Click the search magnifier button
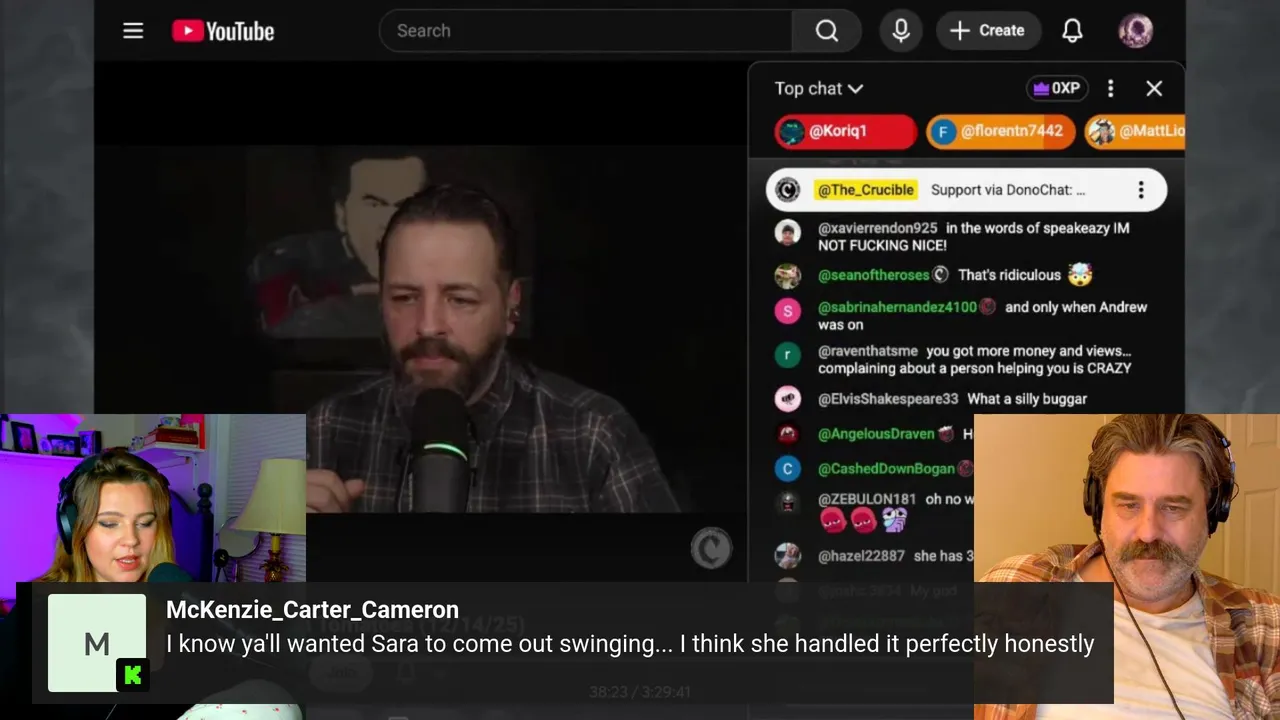The width and height of the screenshot is (1280, 720). coord(826,31)
